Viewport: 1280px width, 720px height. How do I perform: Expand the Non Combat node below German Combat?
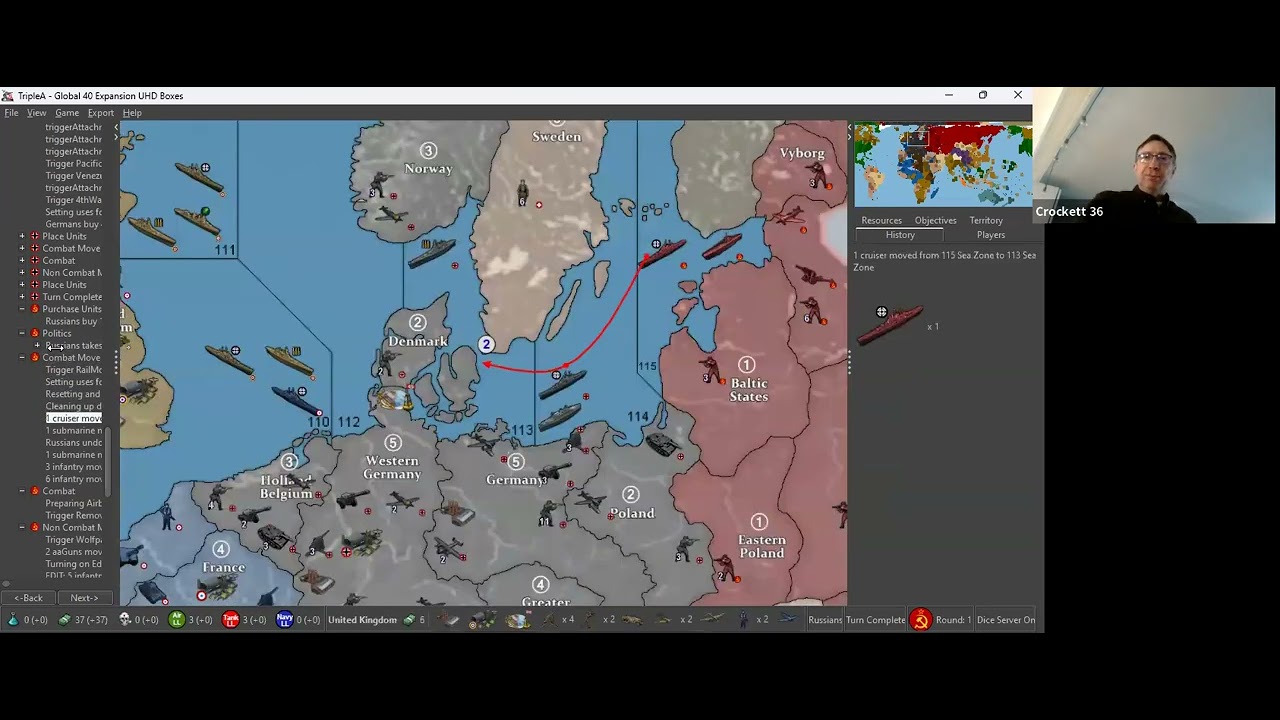pyautogui.click(x=22, y=273)
